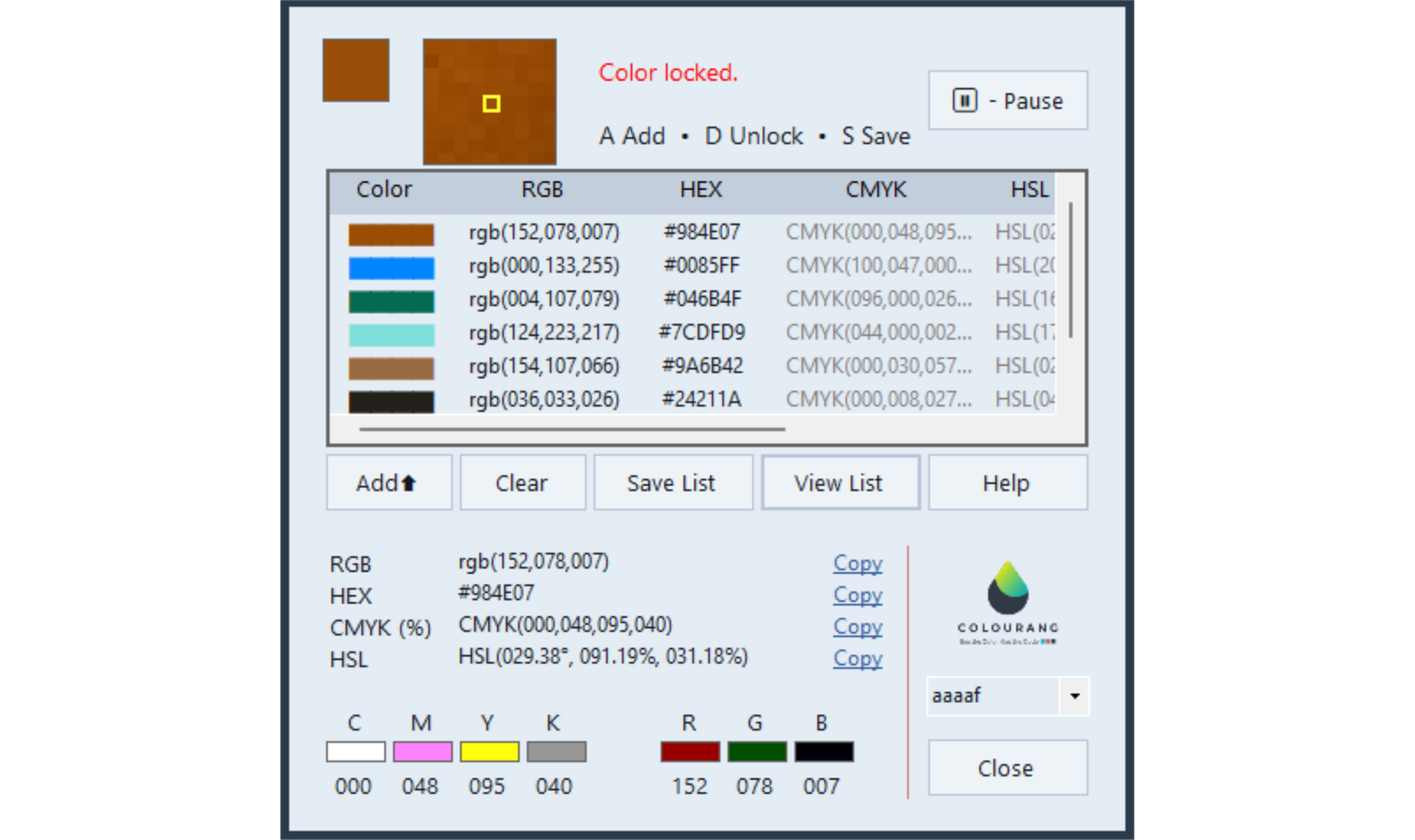Click the HSL column header
Viewport: 1415px width, 840px height.
(1029, 190)
